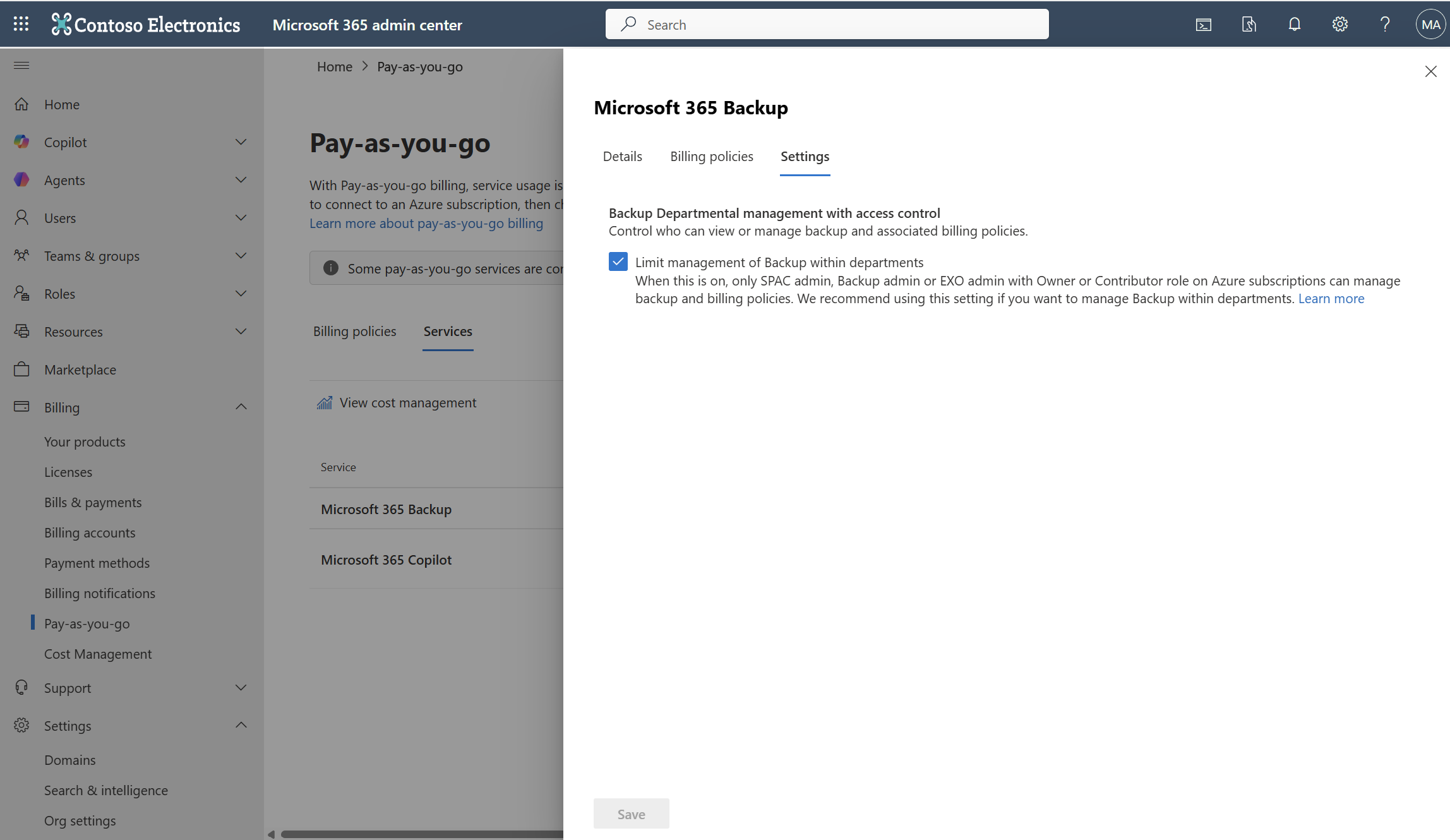Select the Settings tab in panel
Screen dimensions: 1450x840
coord(805,157)
